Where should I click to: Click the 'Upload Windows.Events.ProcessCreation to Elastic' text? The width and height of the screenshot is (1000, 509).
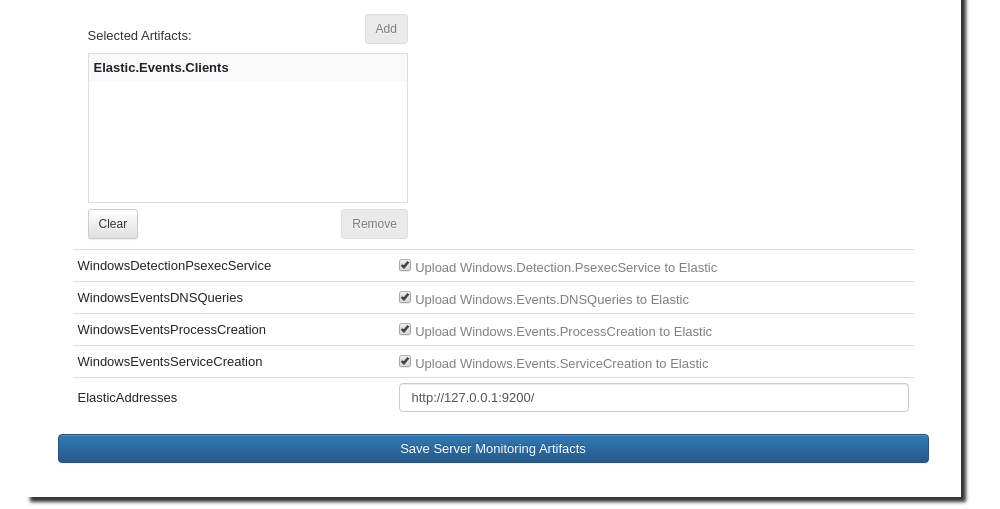(x=563, y=332)
